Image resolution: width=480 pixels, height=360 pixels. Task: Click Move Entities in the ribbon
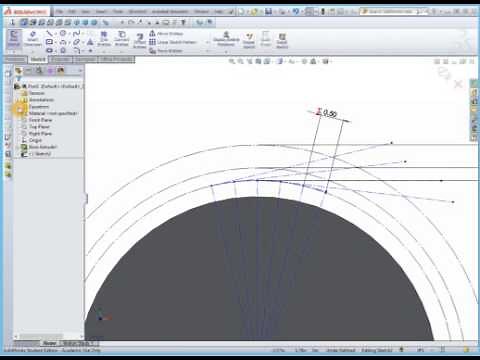[x=166, y=51]
